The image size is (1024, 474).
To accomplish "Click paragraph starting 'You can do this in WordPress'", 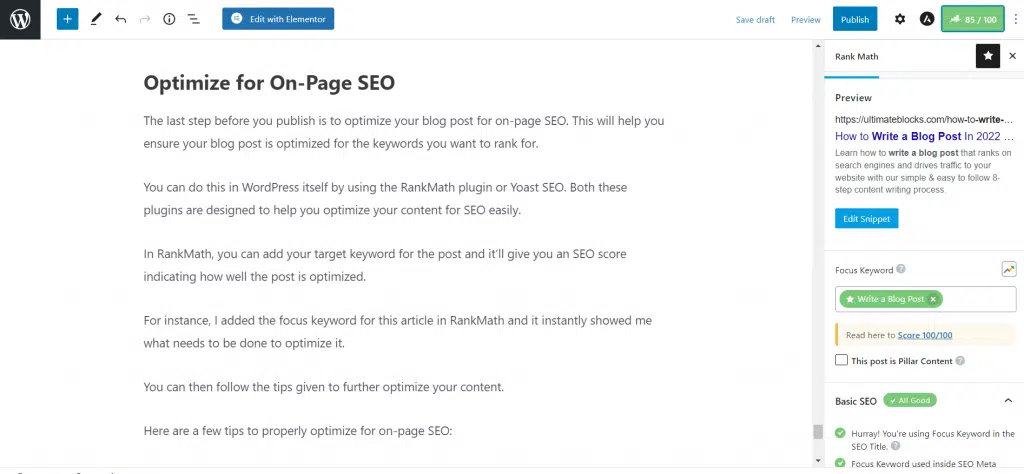I will coord(385,199).
